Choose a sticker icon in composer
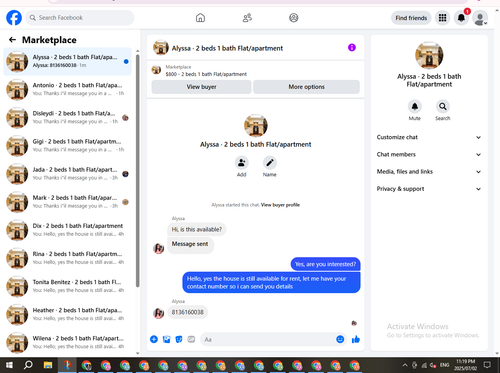 coord(179,339)
